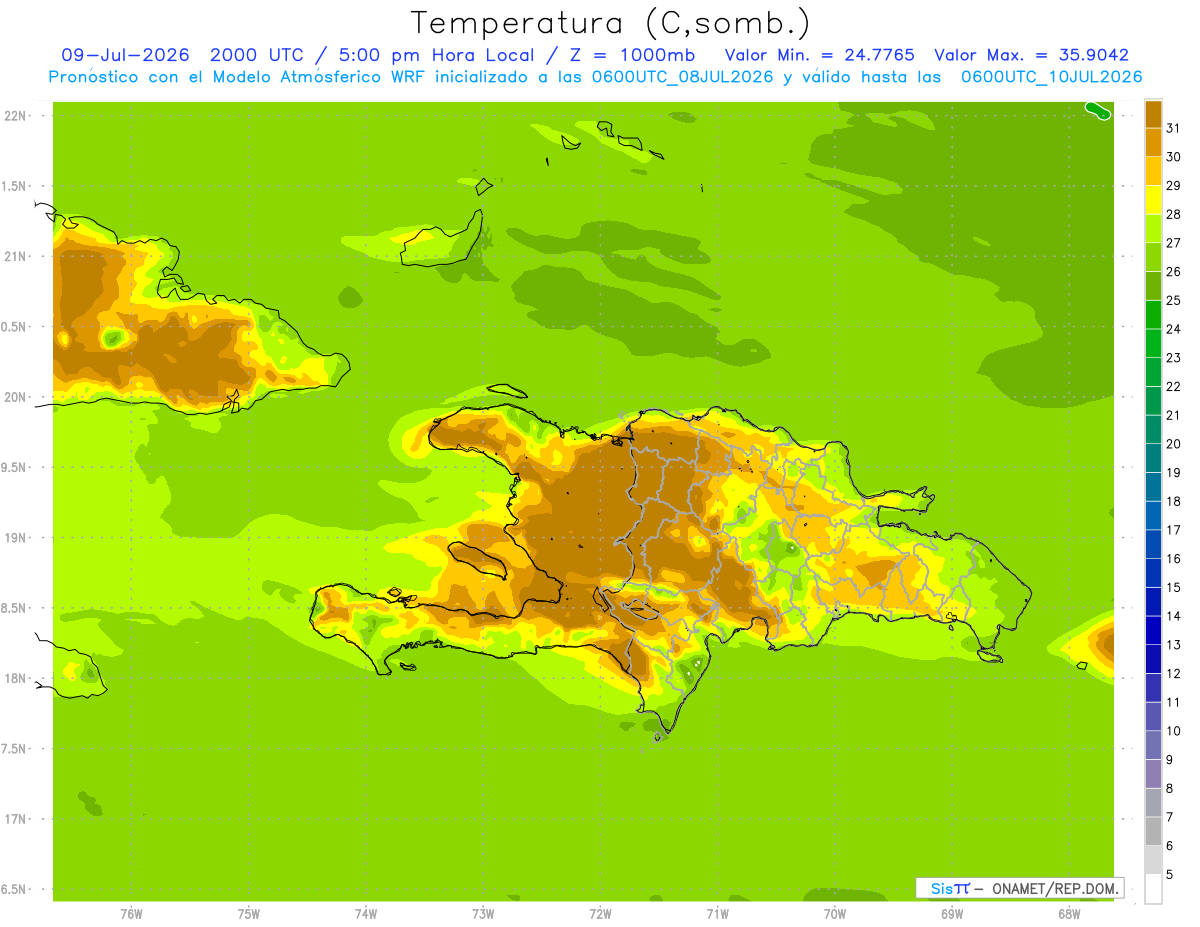Pick the orange legend swatch between 29 and 30

click(1153, 171)
